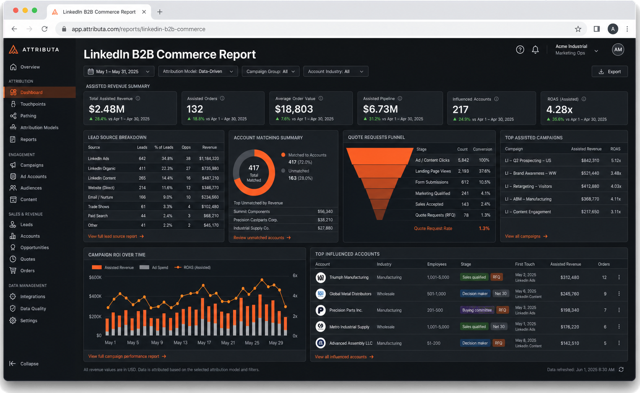Image resolution: width=640 pixels, height=393 pixels.
Task: Open row menu for Metro Industrial Supply
Action: point(619,326)
